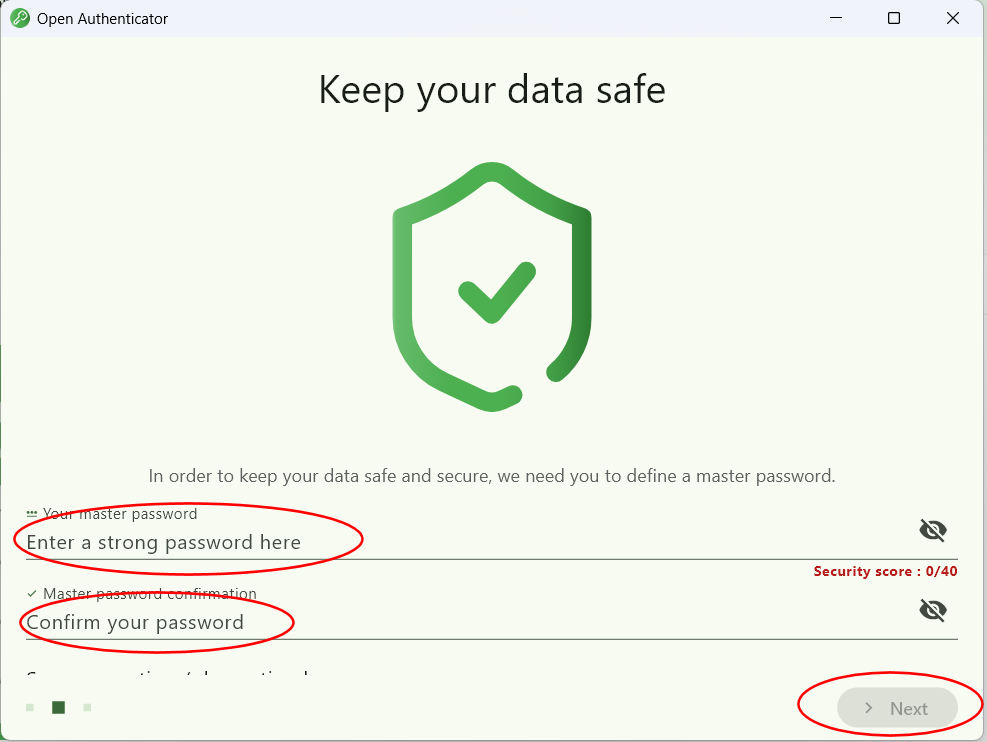This screenshot has width=987, height=742.
Task: Maximize the Open Authenticator window
Action: 894,18
